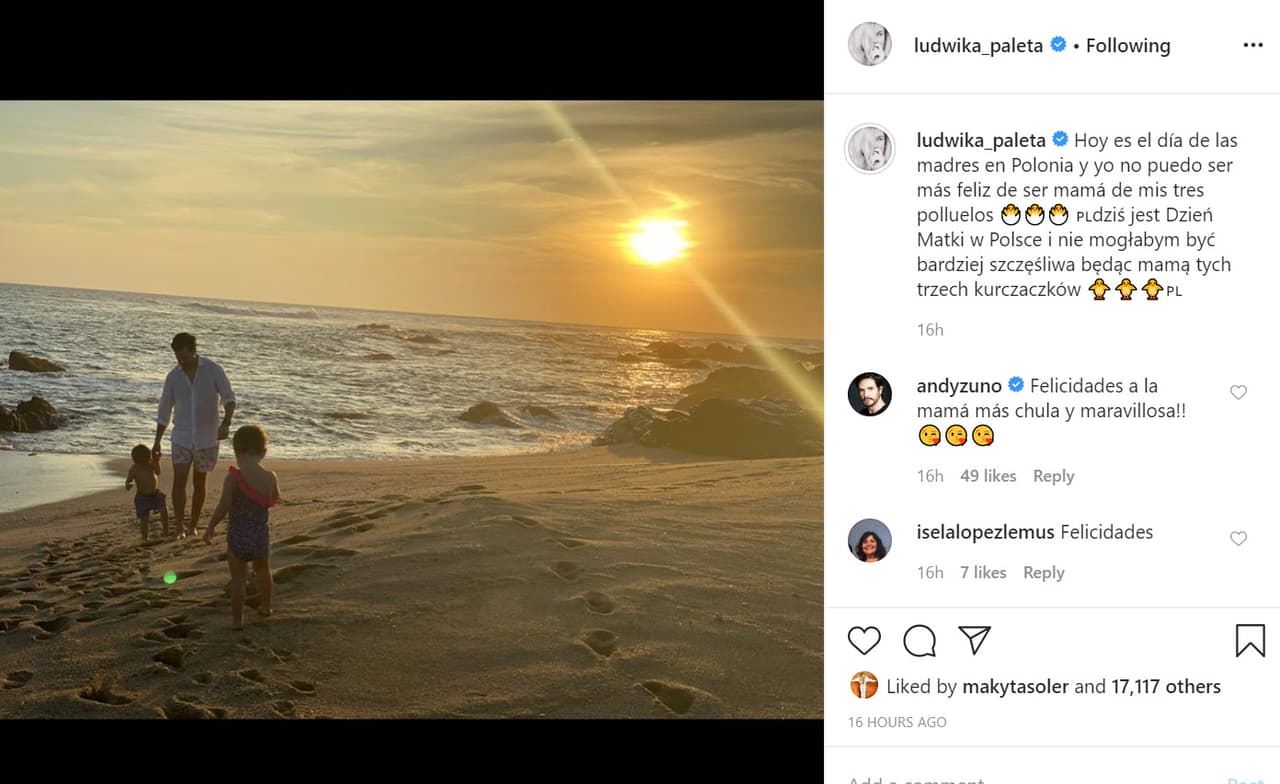Like iselalopezlemus's comment with its heart icon
The width and height of the screenshot is (1280, 784).
point(1238,538)
